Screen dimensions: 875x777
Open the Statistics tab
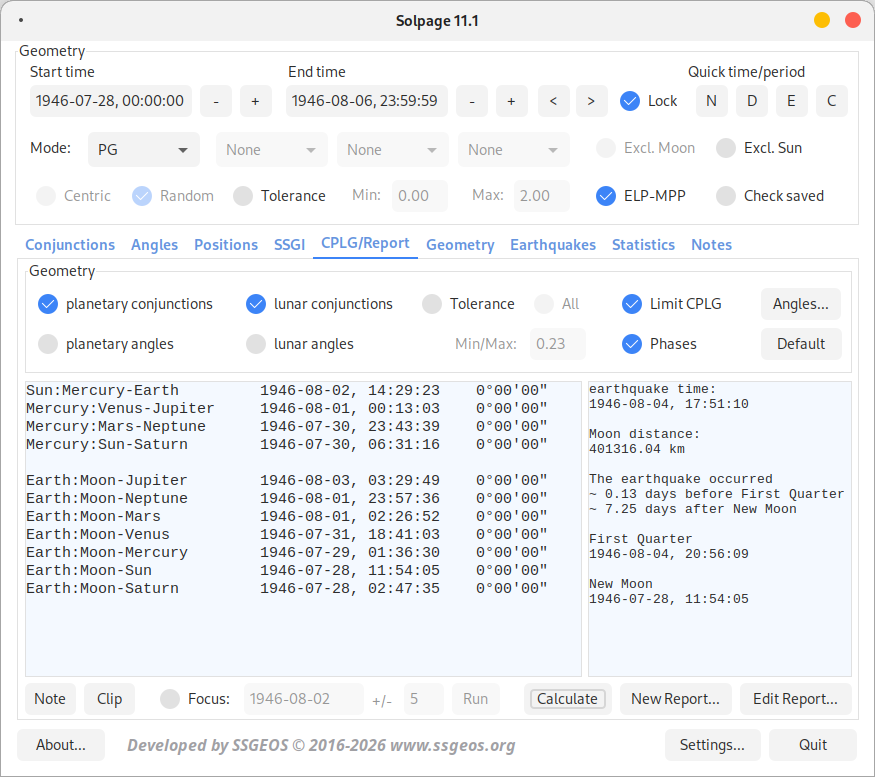click(x=643, y=245)
